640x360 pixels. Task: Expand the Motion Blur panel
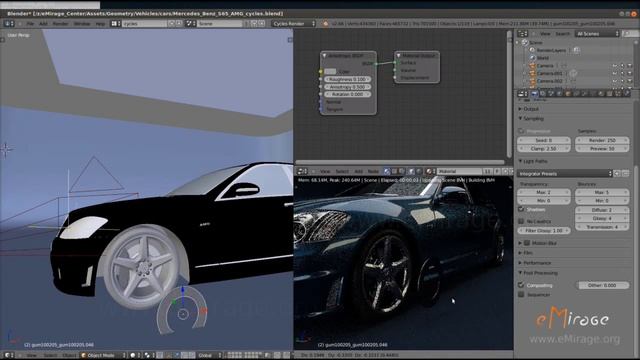coord(520,243)
